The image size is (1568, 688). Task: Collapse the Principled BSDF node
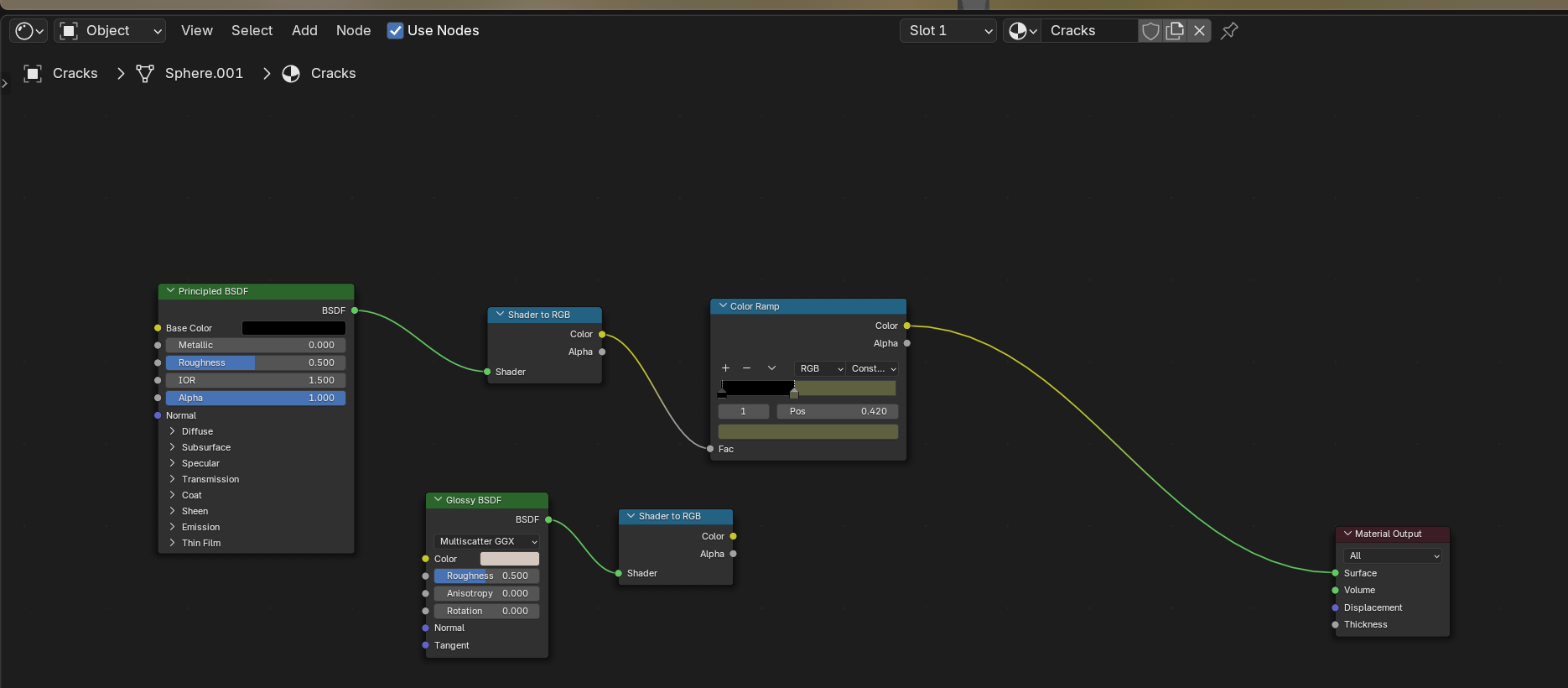171,291
